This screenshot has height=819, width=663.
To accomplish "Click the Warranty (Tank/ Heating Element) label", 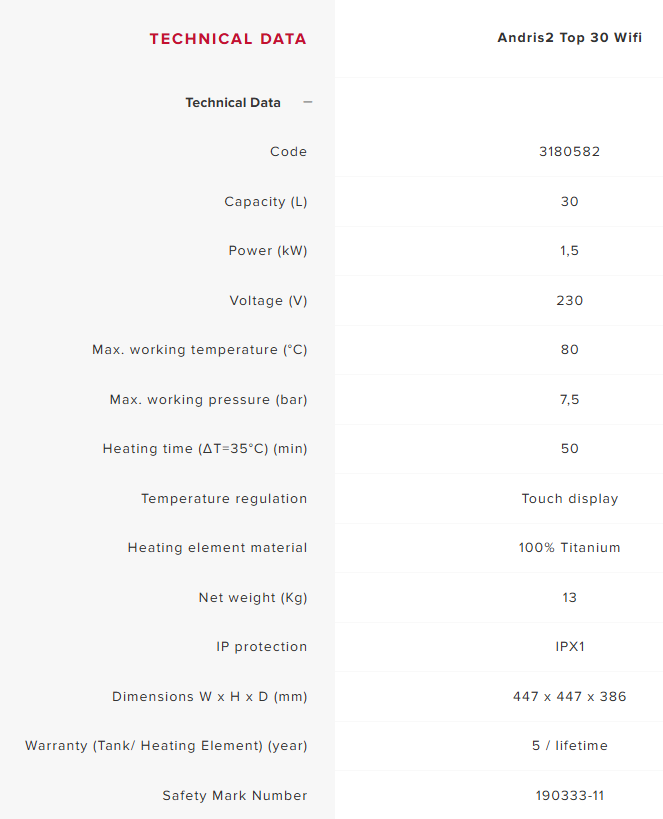I will pyautogui.click(x=166, y=746).
